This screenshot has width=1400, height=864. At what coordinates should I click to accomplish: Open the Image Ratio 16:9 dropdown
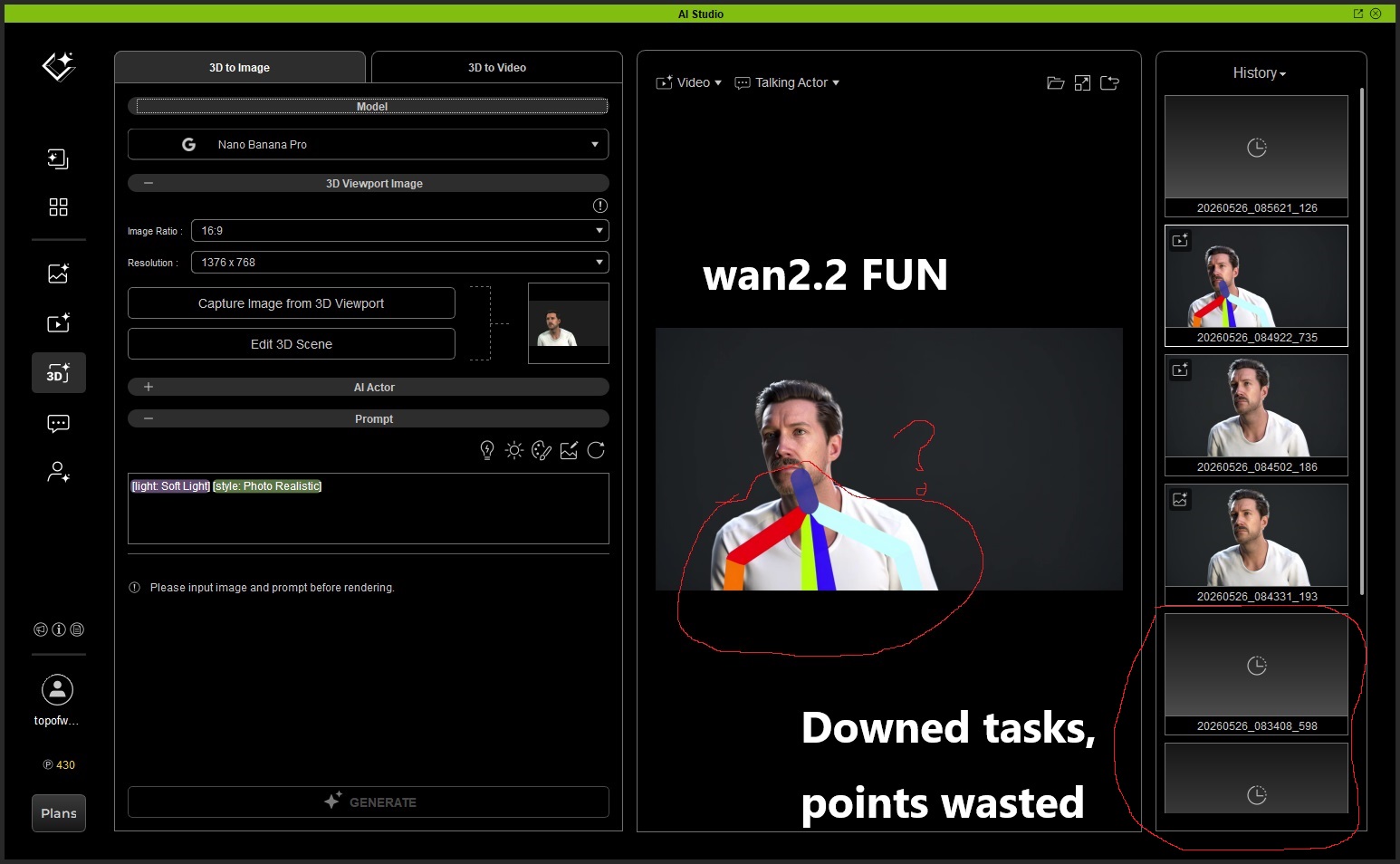[x=399, y=231]
